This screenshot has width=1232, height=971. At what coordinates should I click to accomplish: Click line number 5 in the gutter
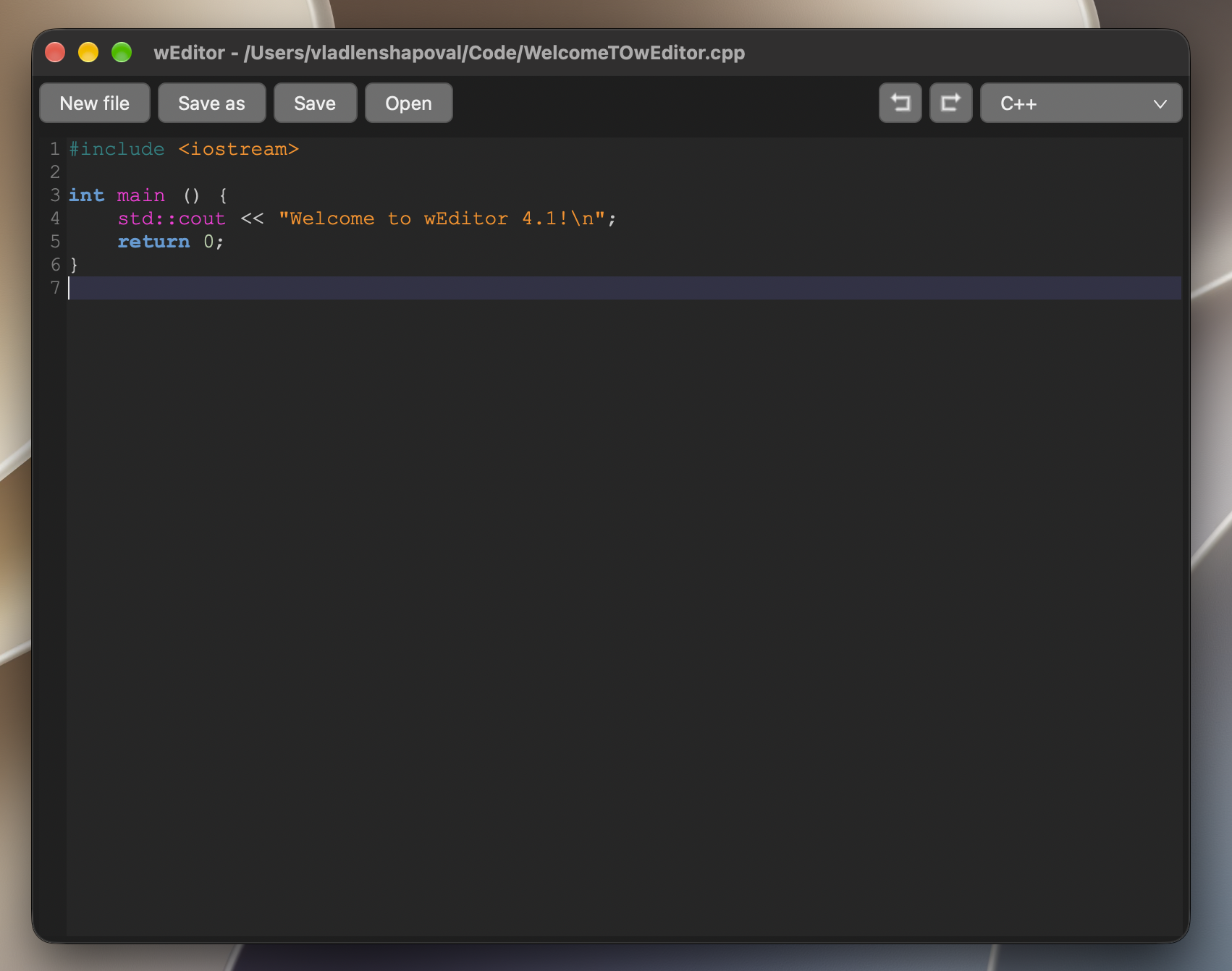pos(55,242)
